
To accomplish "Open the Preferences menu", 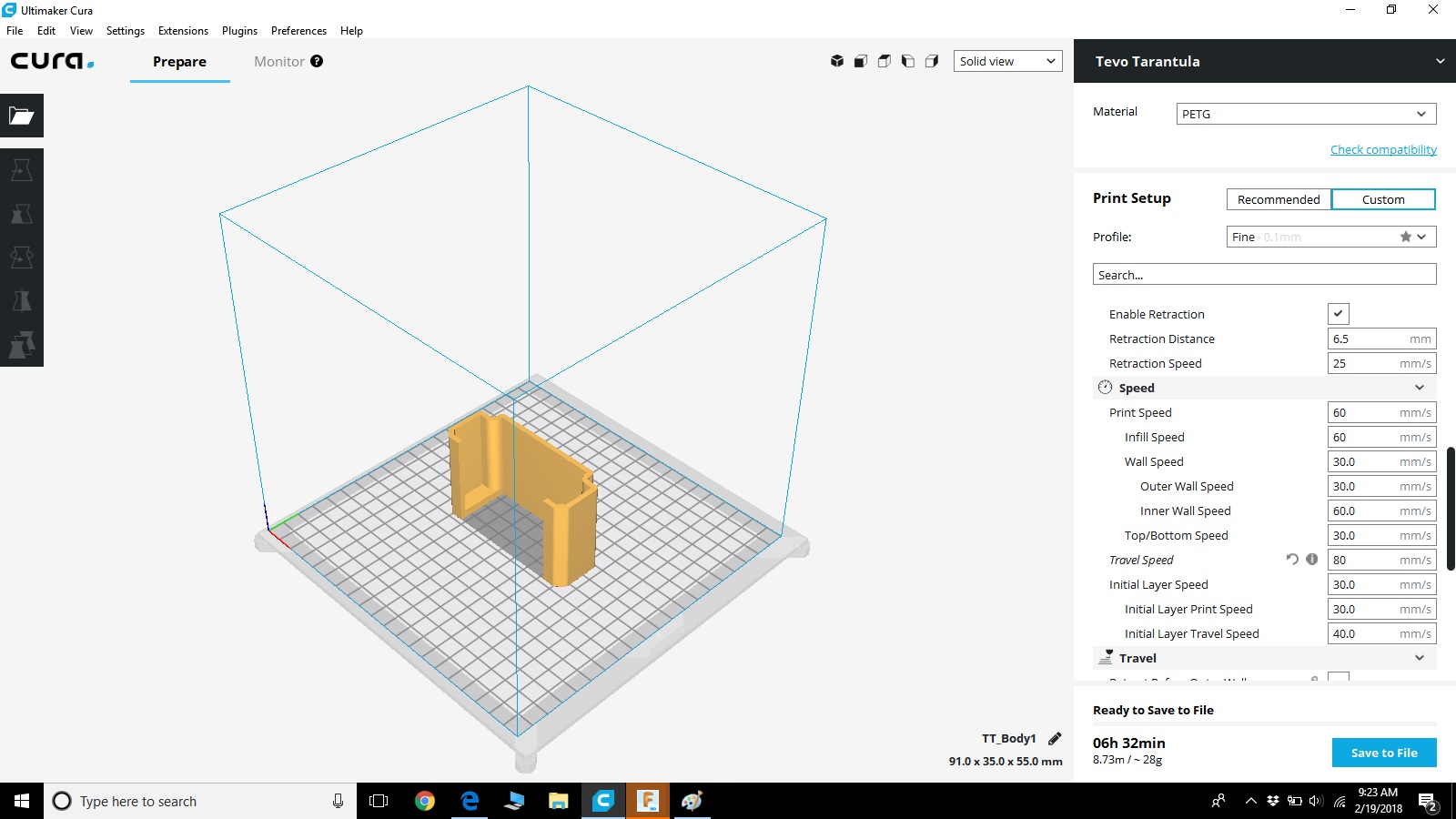I will 298,31.
